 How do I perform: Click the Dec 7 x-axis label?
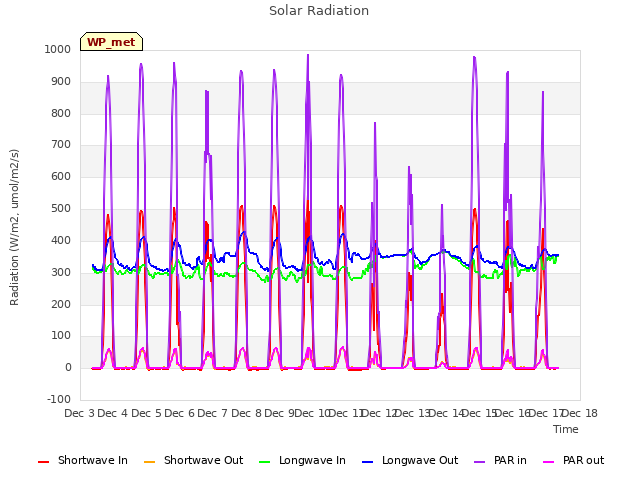click(212, 413)
